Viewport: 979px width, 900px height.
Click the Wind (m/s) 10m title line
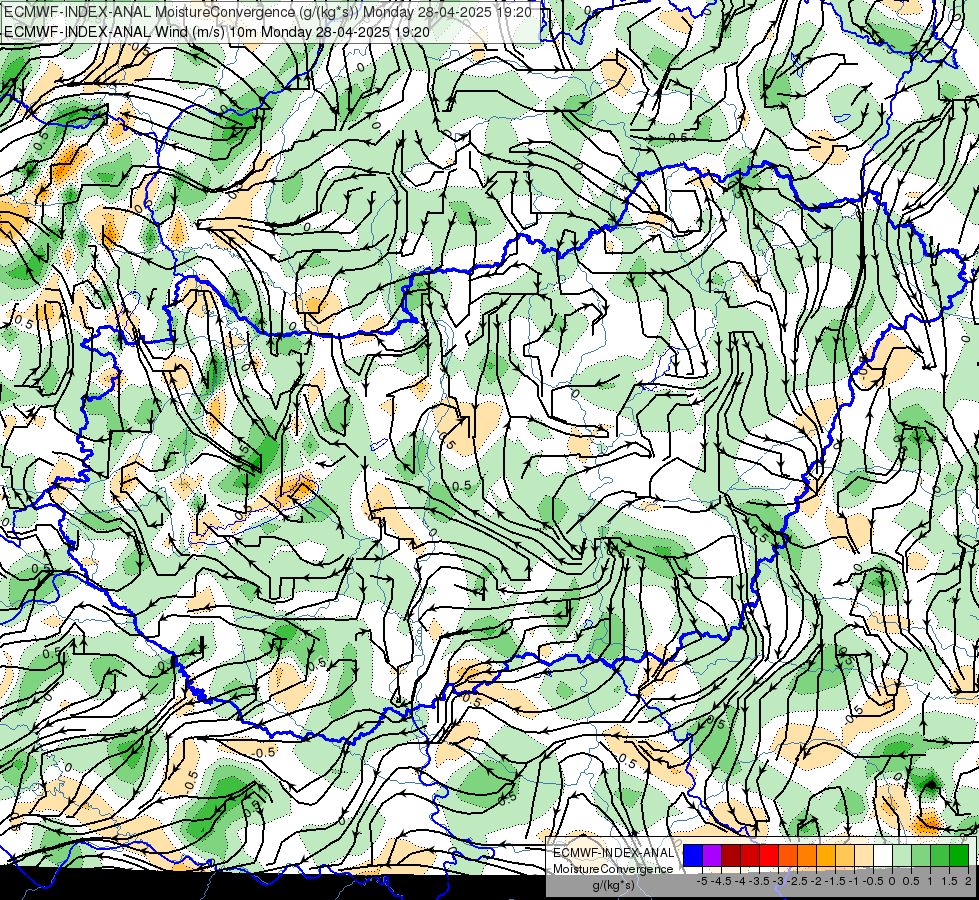coord(217,31)
